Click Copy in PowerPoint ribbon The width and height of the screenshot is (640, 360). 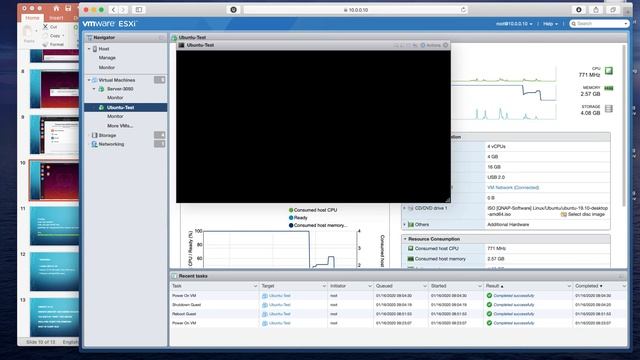click(51, 36)
